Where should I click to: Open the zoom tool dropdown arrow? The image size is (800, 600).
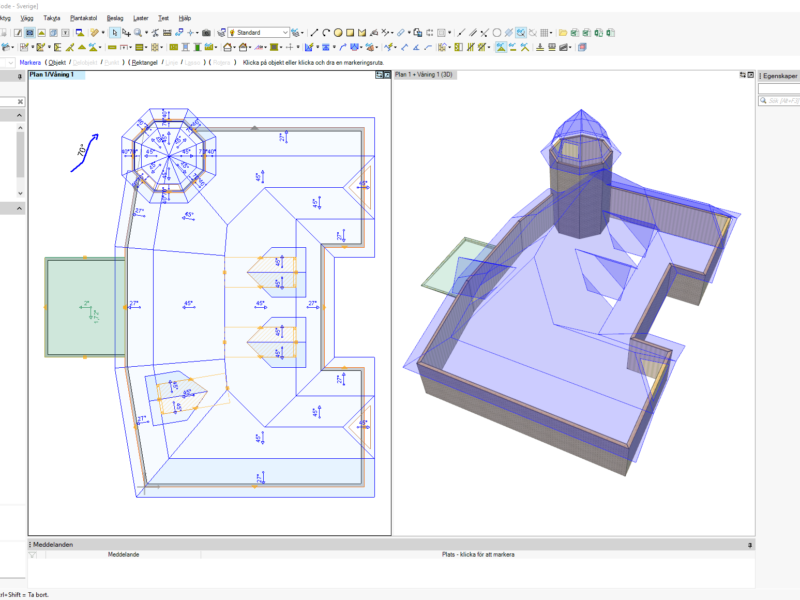(x=146, y=33)
